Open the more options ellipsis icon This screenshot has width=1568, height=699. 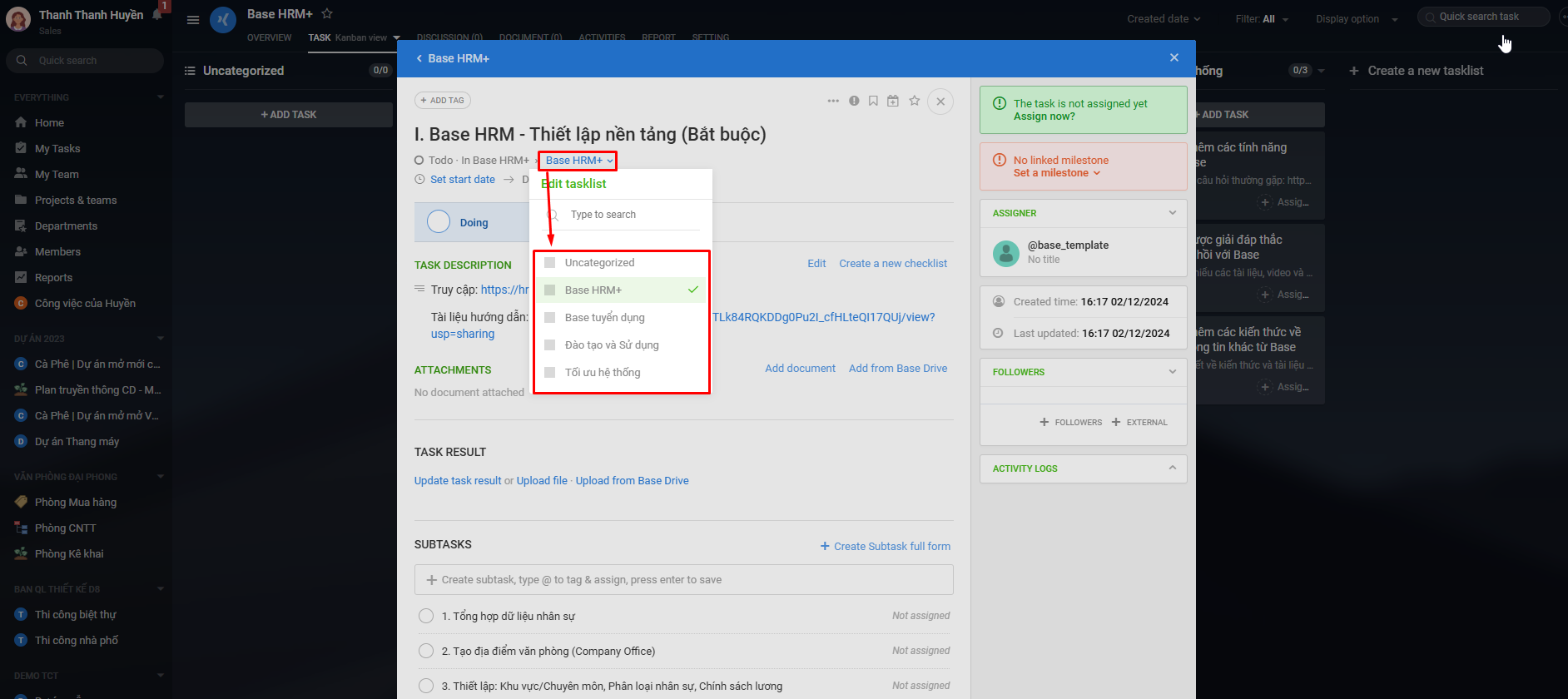[833, 101]
